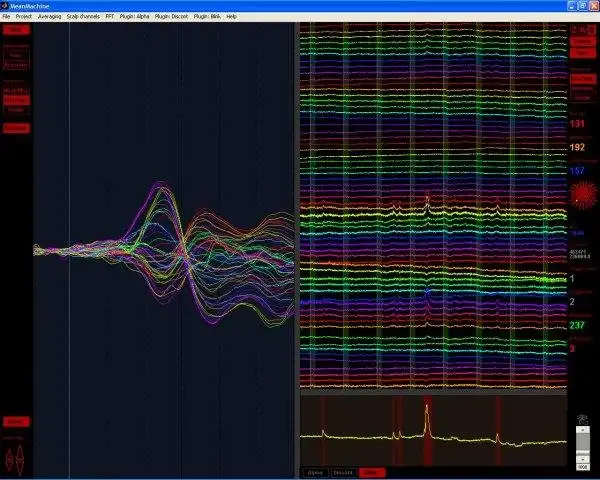
Task: Open the File menu
Action: coord(6,16)
